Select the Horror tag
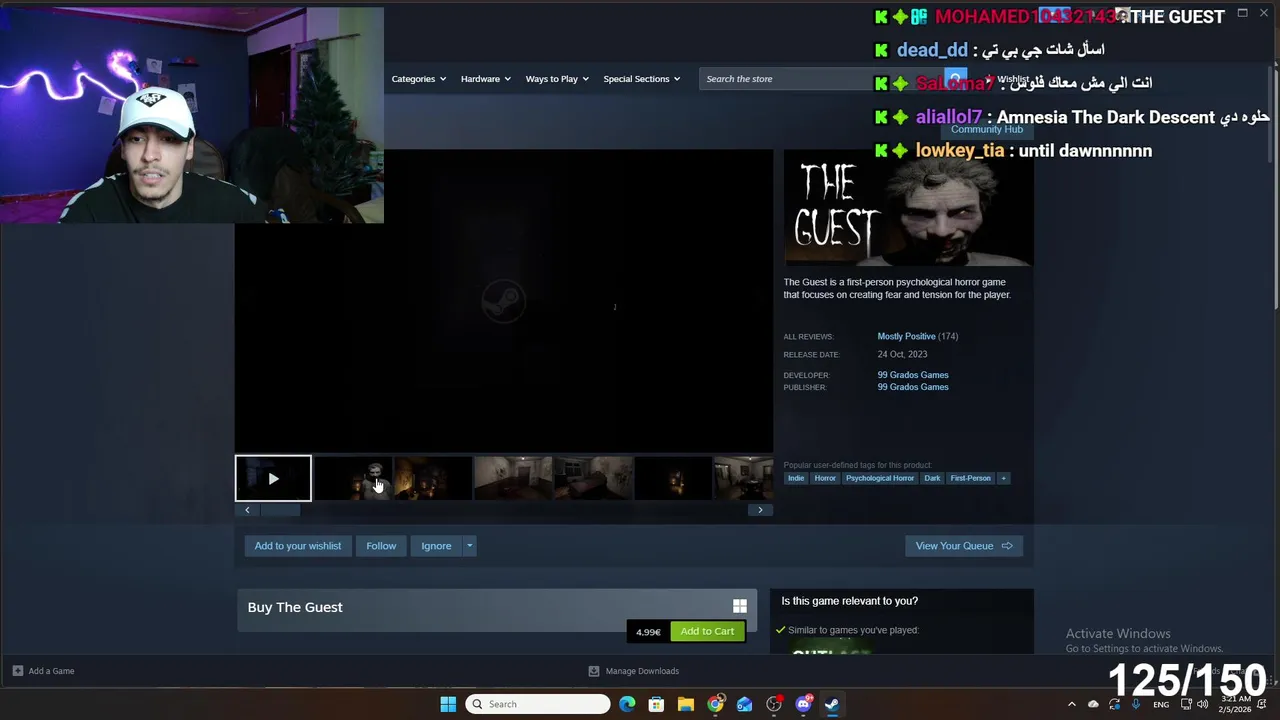This screenshot has width=1280, height=720. pos(825,478)
